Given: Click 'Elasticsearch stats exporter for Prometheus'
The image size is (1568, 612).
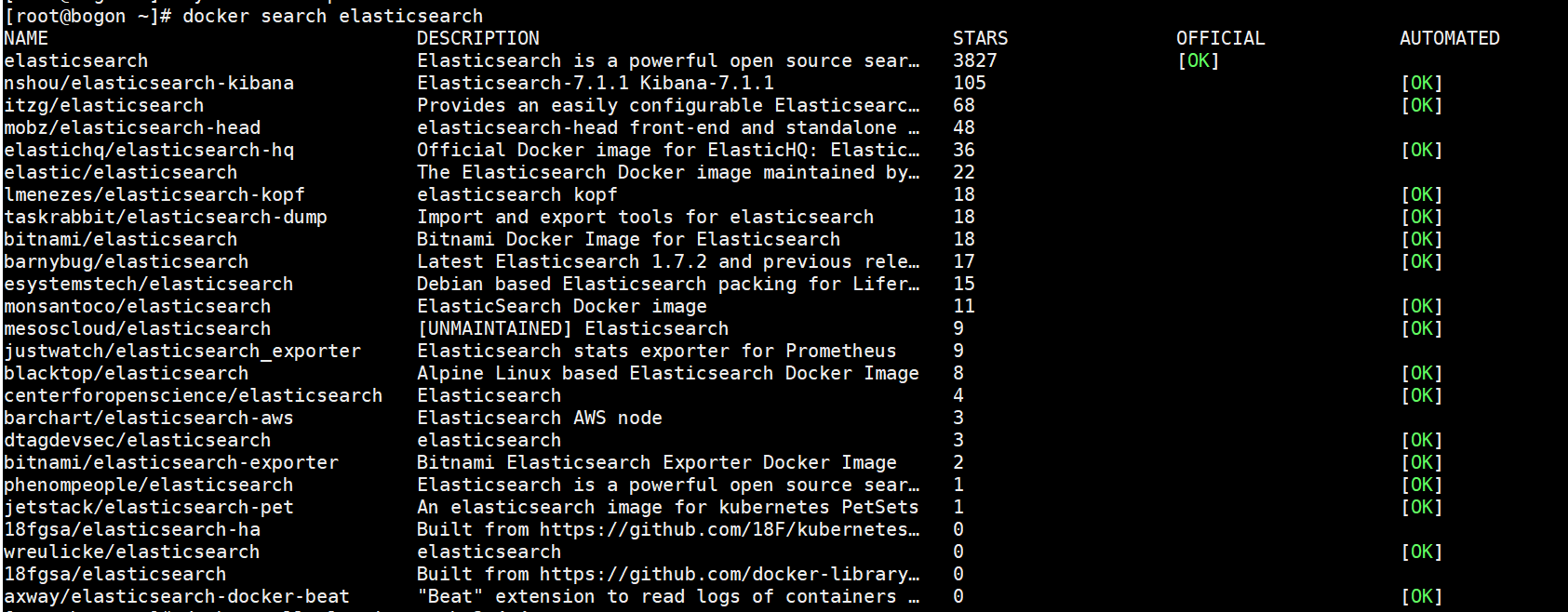Looking at the screenshot, I should (x=657, y=351).
